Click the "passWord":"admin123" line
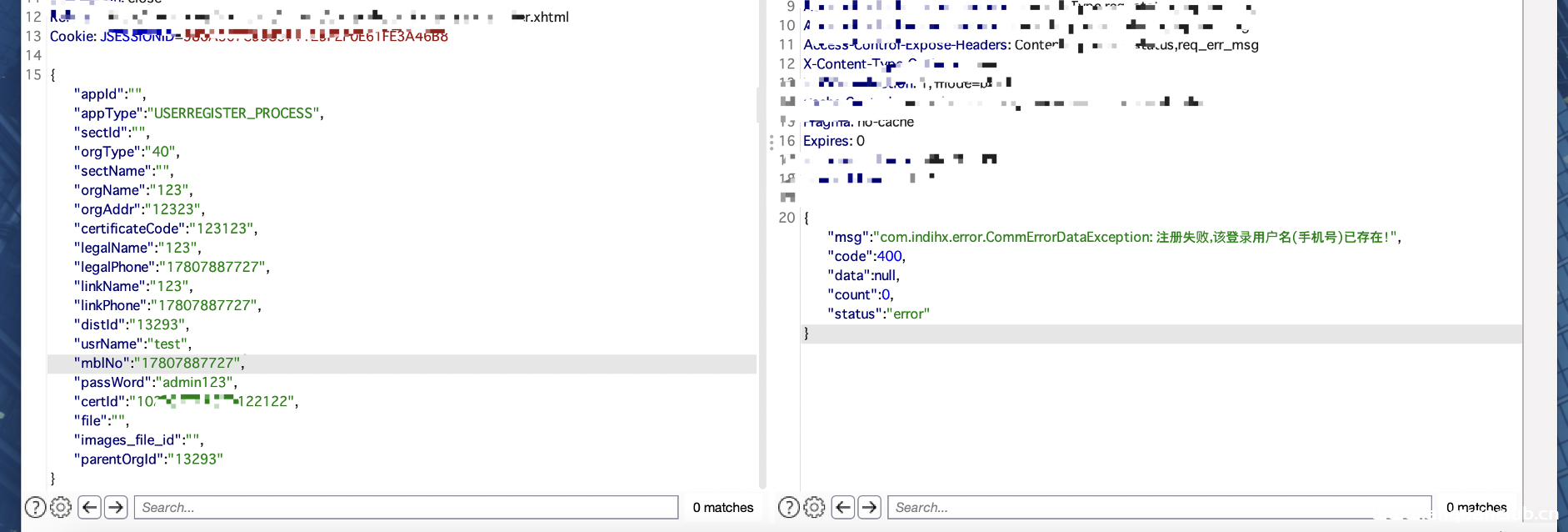1568x532 pixels. point(156,382)
